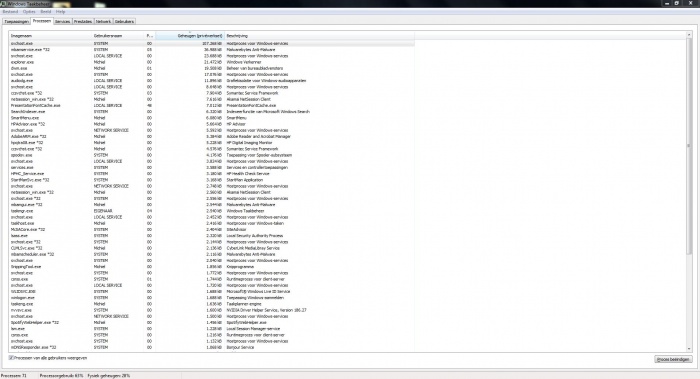Switch to the Netwerk tab
Viewport: 700px width, 379px height.
click(103, 21)
